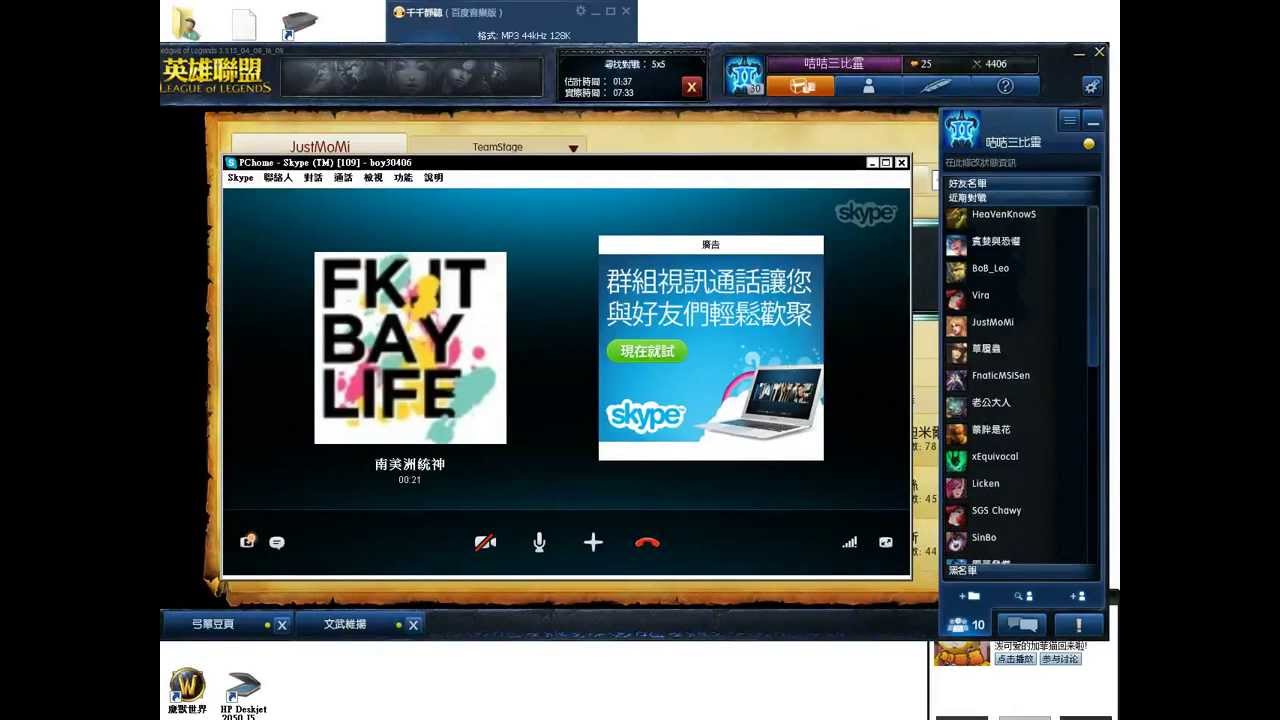Select friend HeaVenKnowS in the list

1015,215
